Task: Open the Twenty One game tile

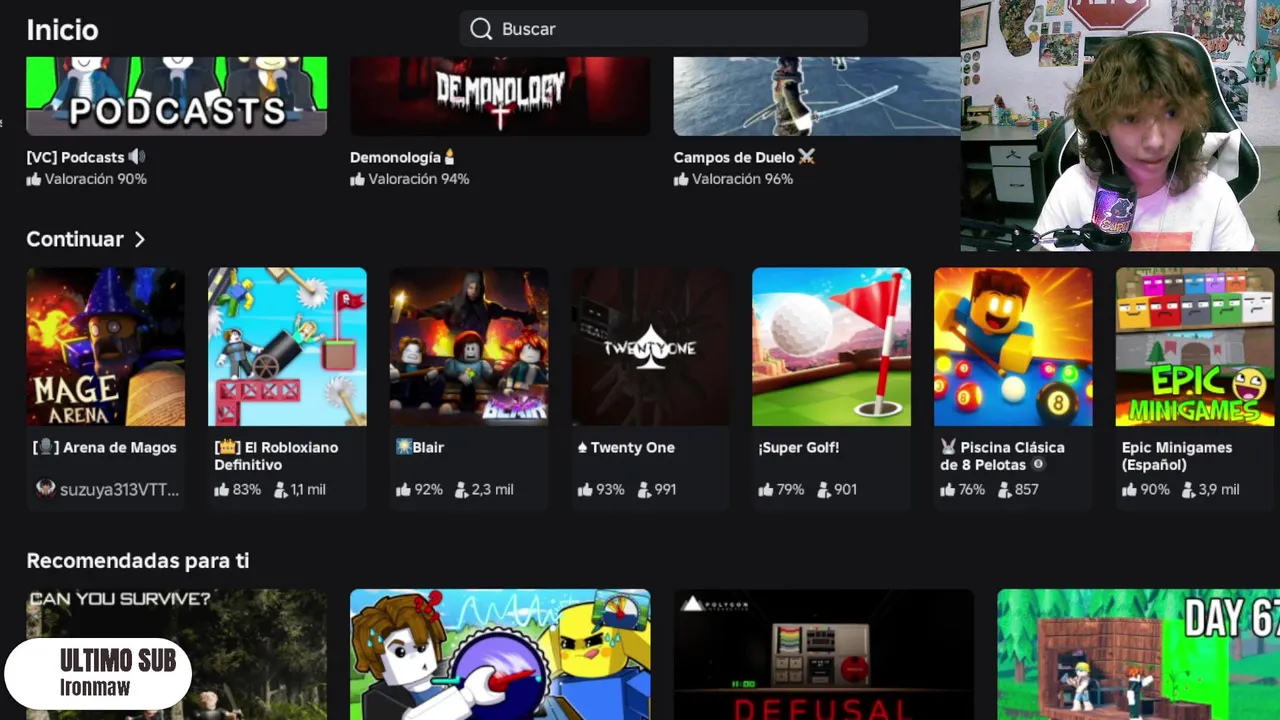Action: [x=650, y=347]
